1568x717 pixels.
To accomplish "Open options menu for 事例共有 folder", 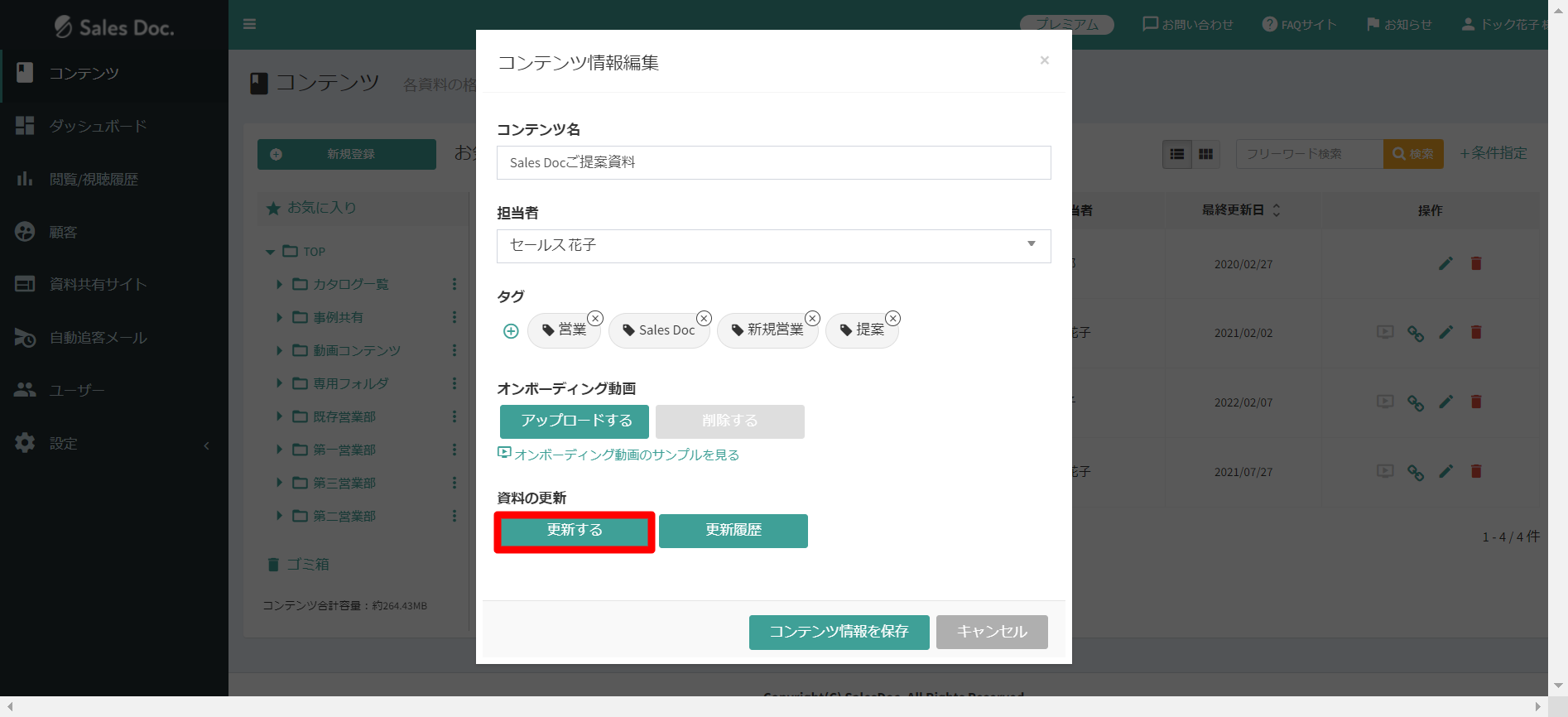I will pos(454,317).
